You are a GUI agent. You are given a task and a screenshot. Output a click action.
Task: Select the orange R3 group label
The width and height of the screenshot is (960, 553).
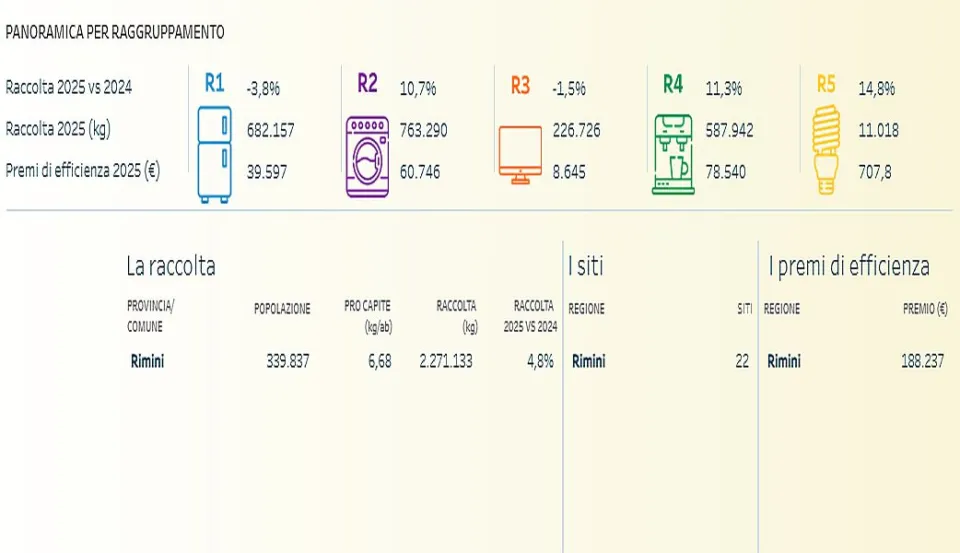pyautogui.click(x=520, y=86)
